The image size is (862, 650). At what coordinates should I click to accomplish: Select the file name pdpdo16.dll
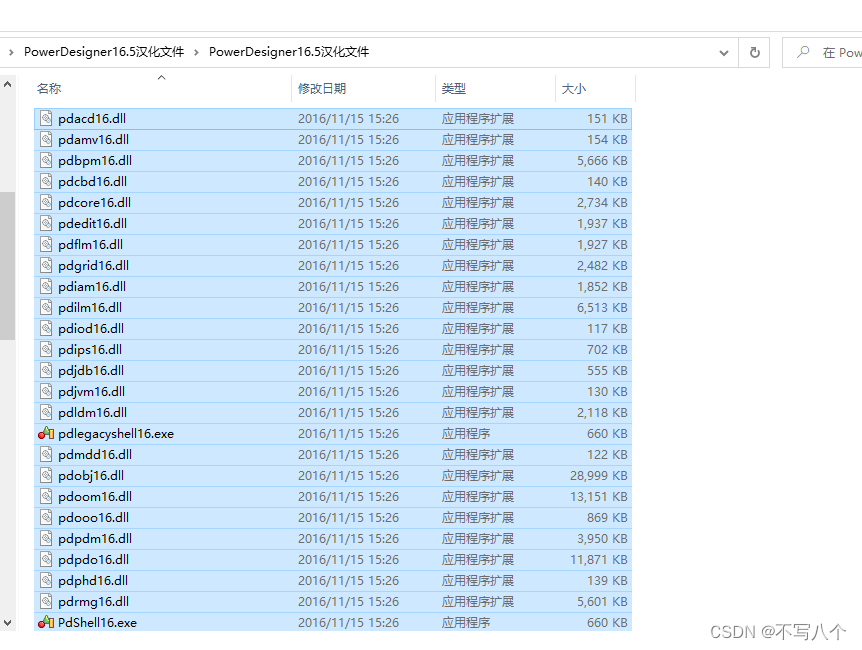(93, 559)
